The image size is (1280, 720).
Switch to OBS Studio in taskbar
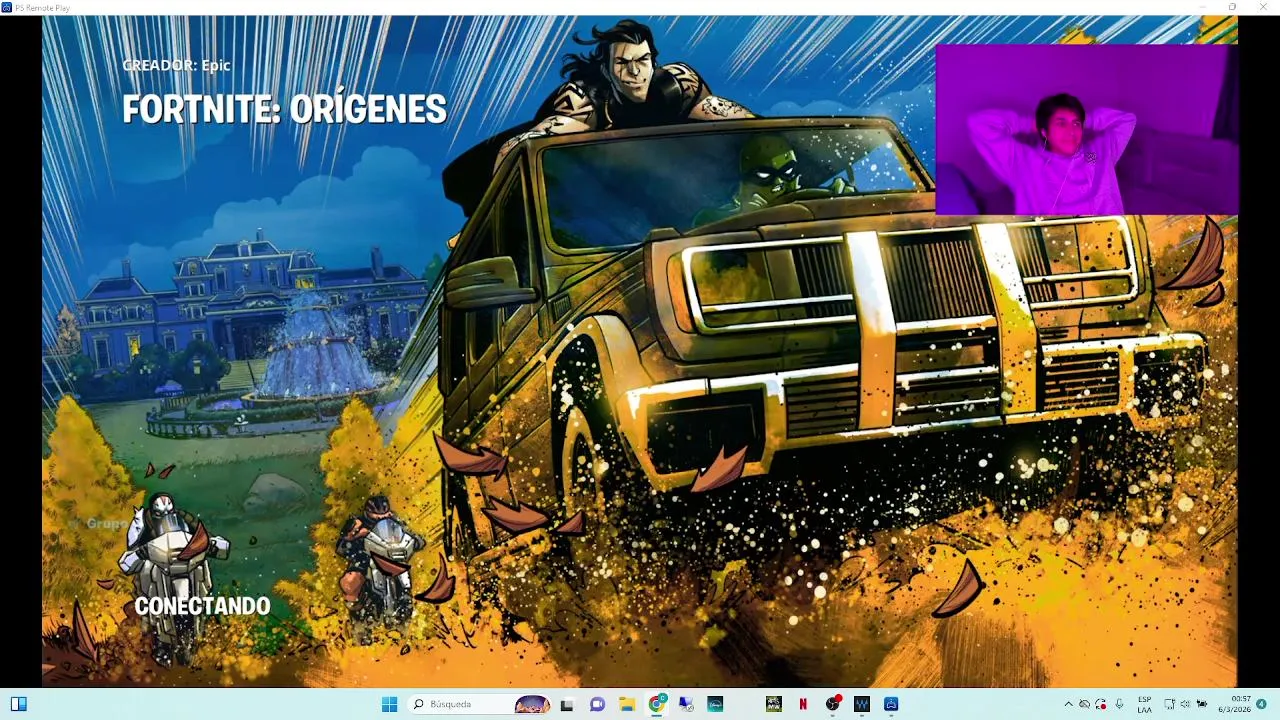833,704
